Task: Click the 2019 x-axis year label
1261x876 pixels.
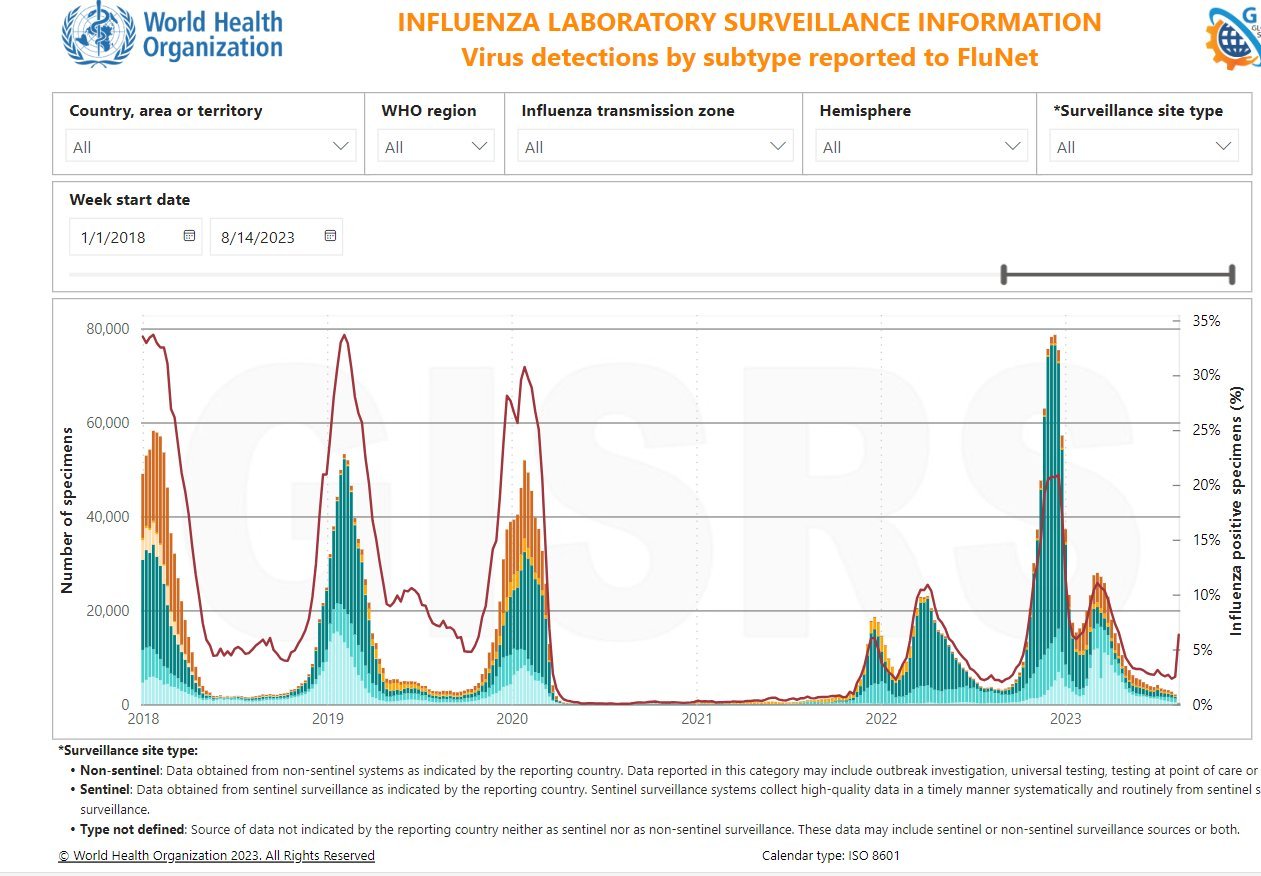Action: point(328,718)
